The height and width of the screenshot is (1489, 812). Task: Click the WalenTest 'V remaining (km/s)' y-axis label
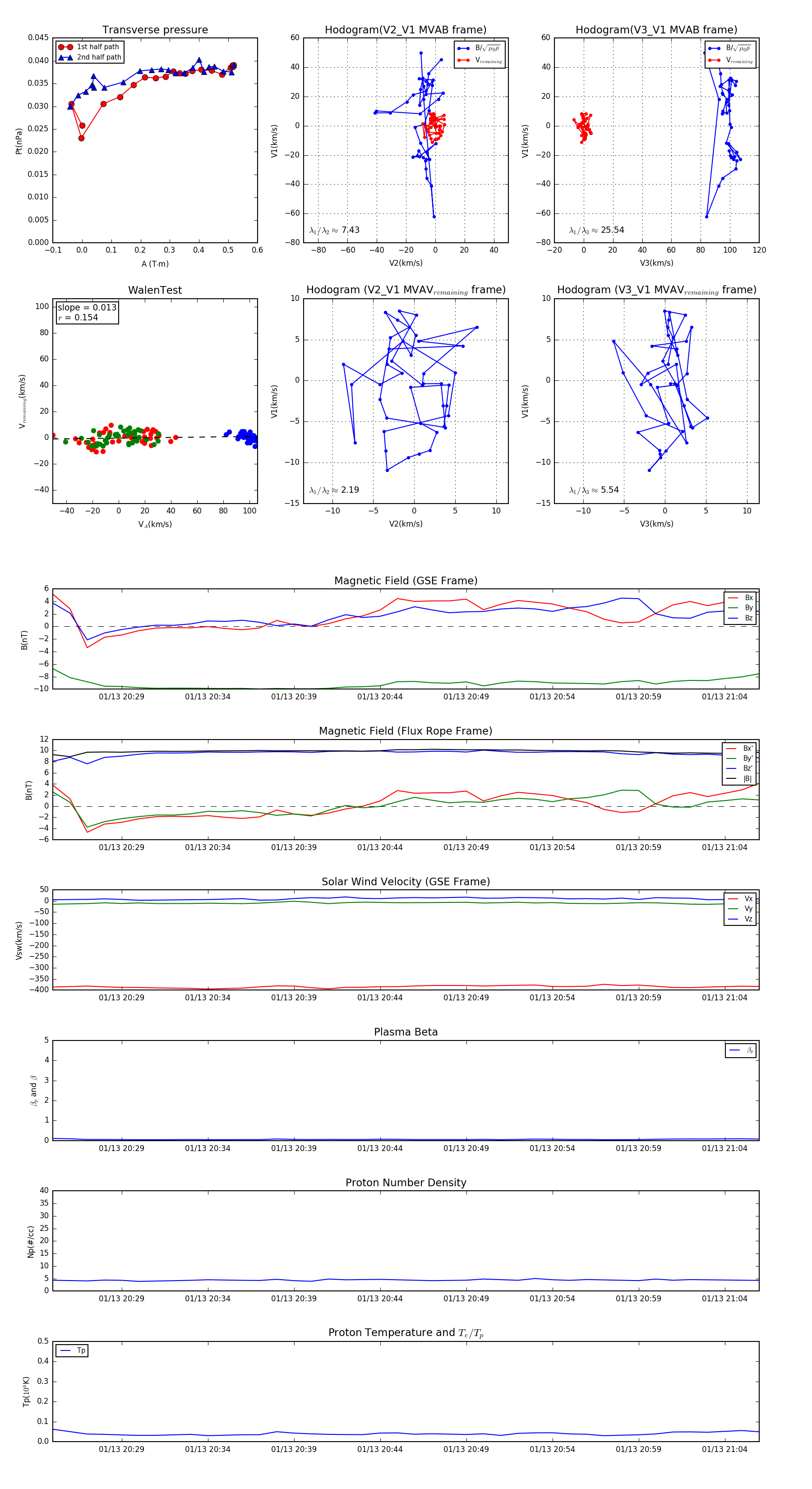click(x=23, y=401)
